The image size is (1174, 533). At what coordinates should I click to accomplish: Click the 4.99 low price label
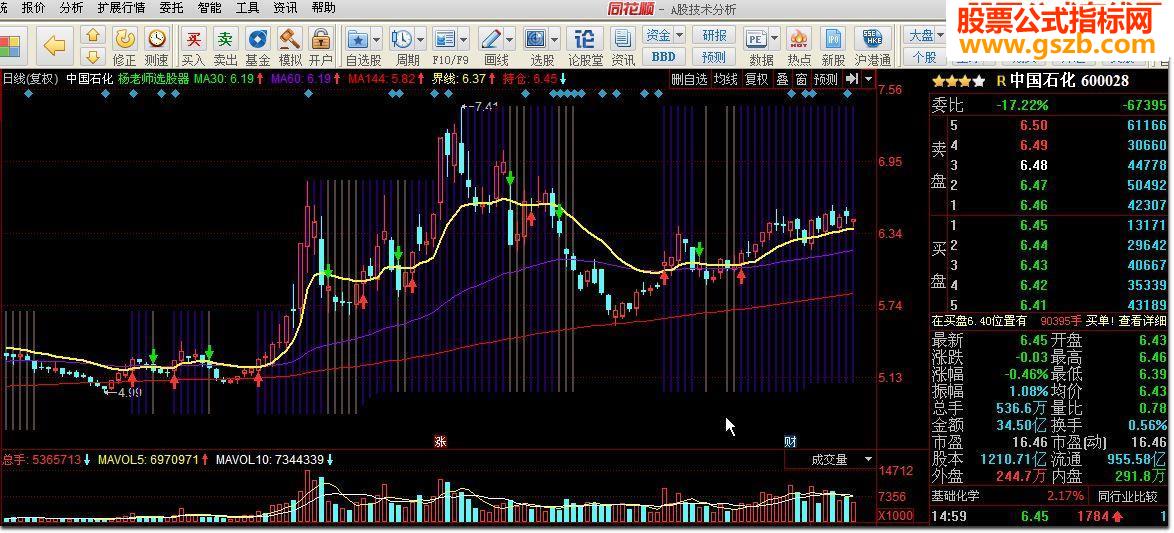click(x=130, y=392)
